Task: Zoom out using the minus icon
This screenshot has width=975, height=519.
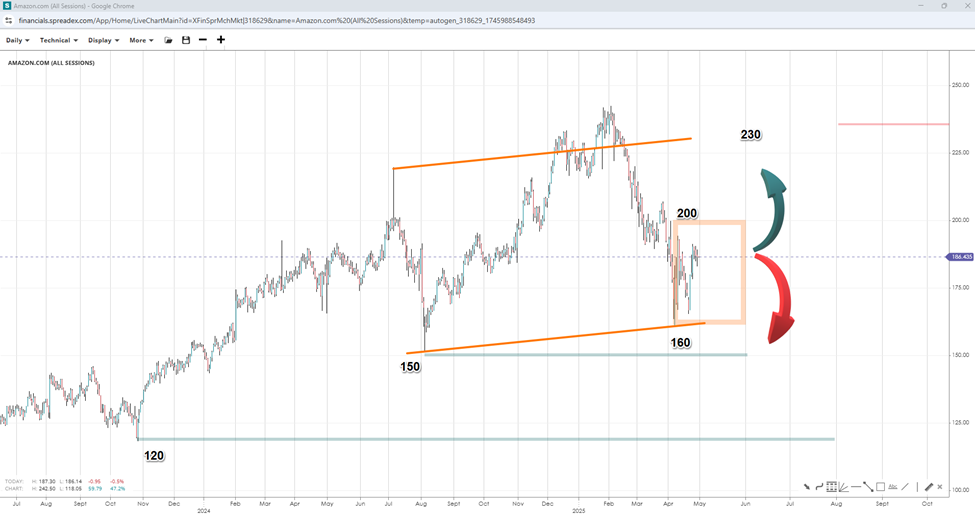Action: 203,40
